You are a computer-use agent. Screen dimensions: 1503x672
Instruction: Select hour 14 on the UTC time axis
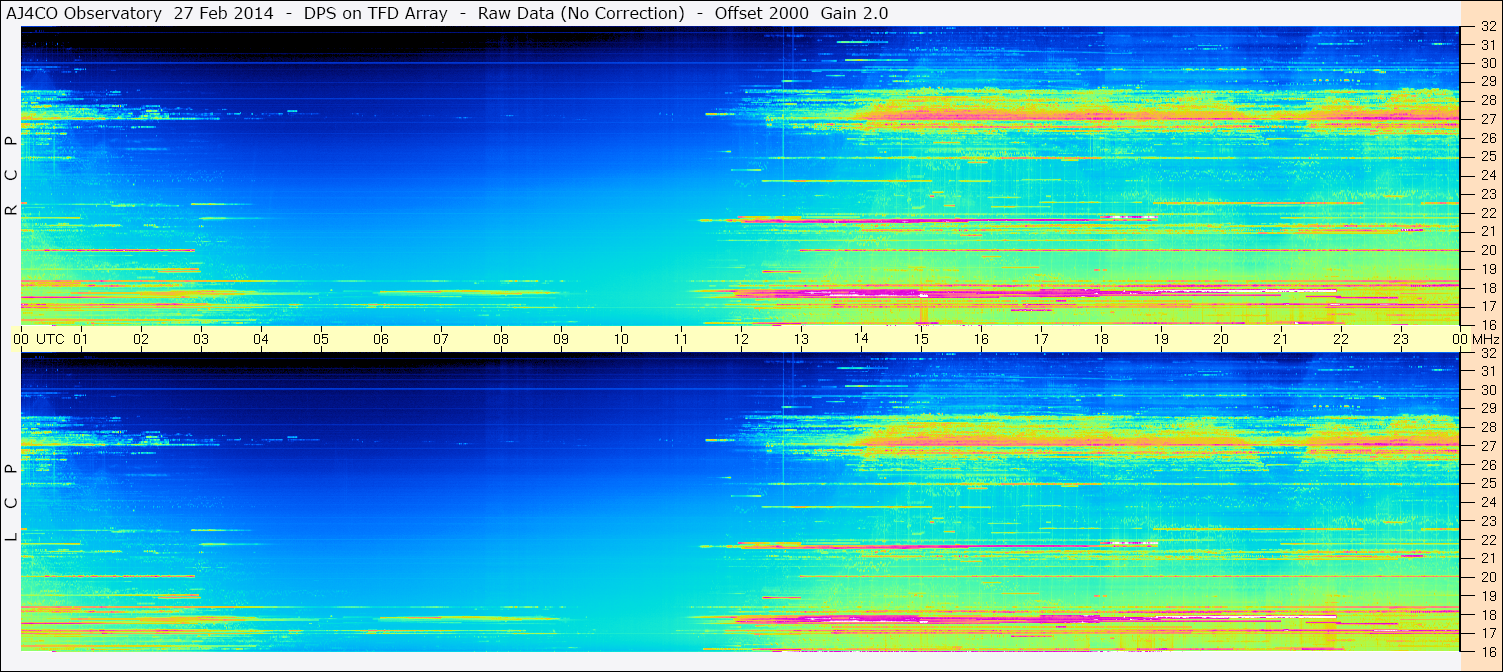pos(861,339)
